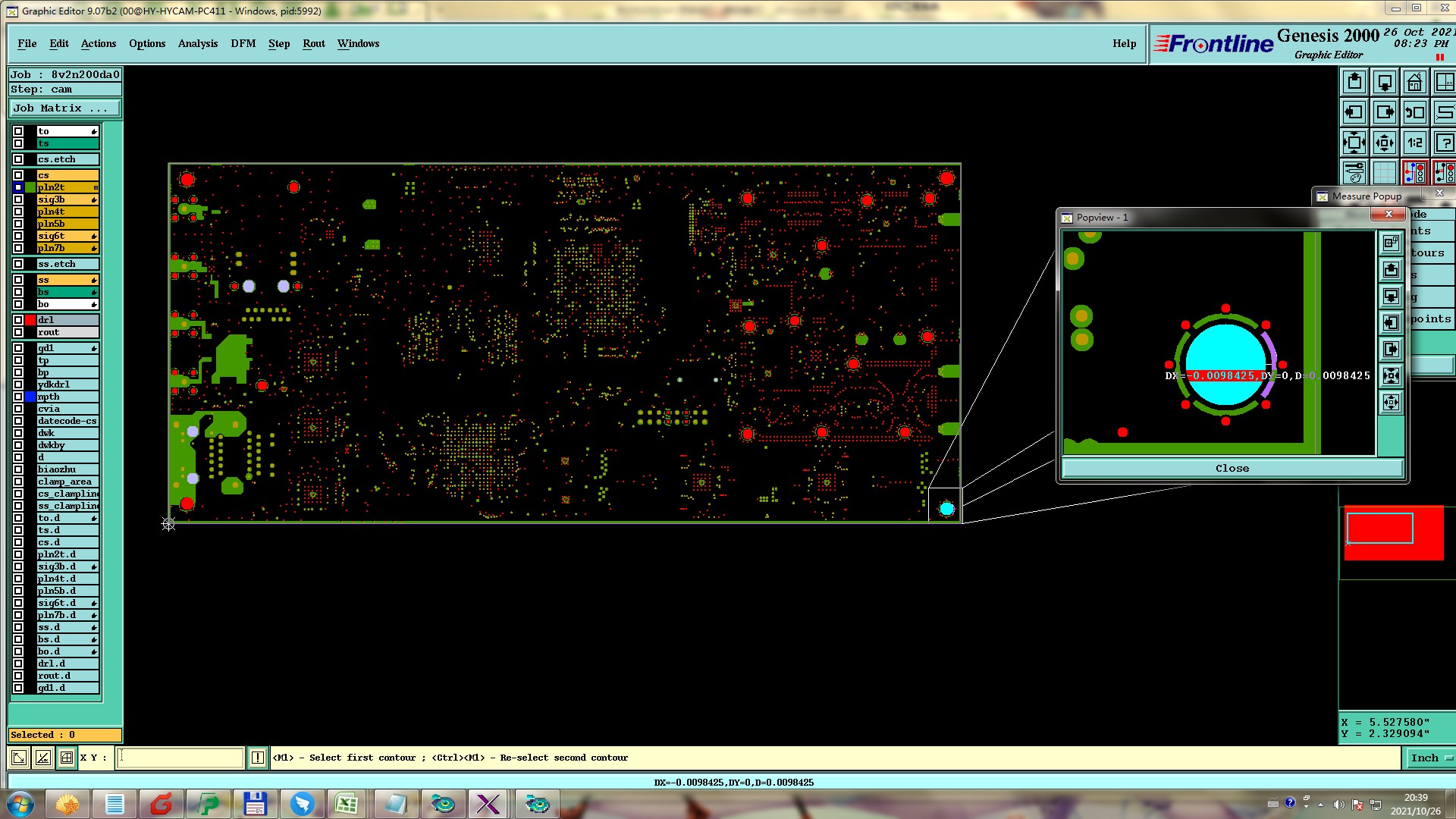Toggle checkbox for pln2t layer
The height and width of the screenshot is (819, 1456).
point(18,187)
